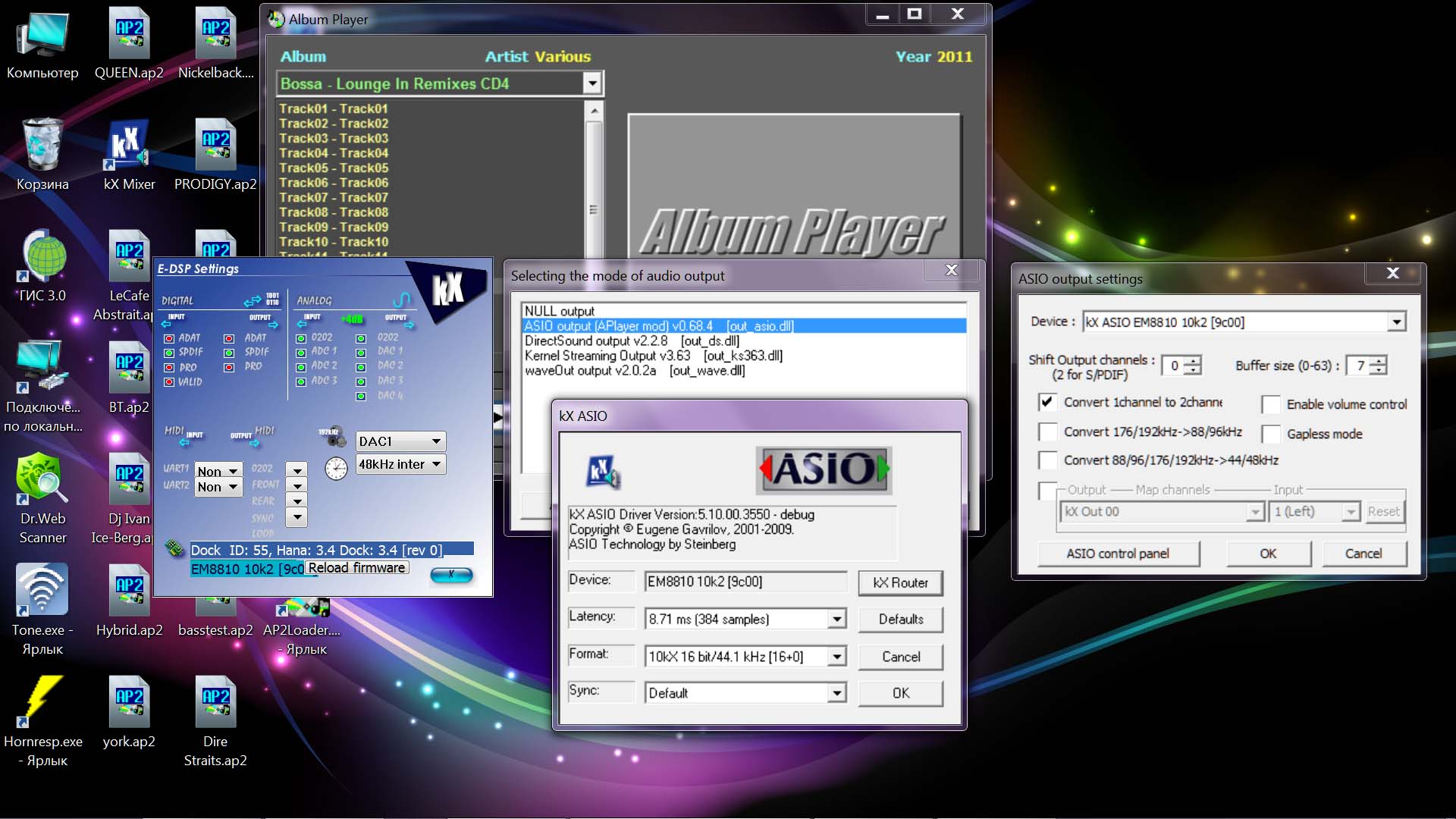Open the FRONT MIDI output dropdown
The height and width of the screenshot is (819, 1456).
(297, 486)
